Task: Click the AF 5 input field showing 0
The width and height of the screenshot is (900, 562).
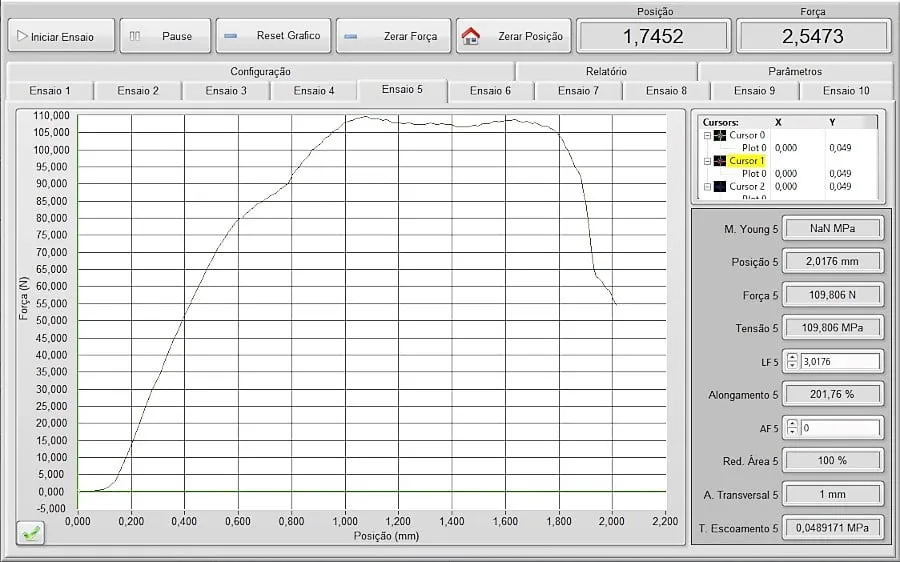Action: coord(840,428)
